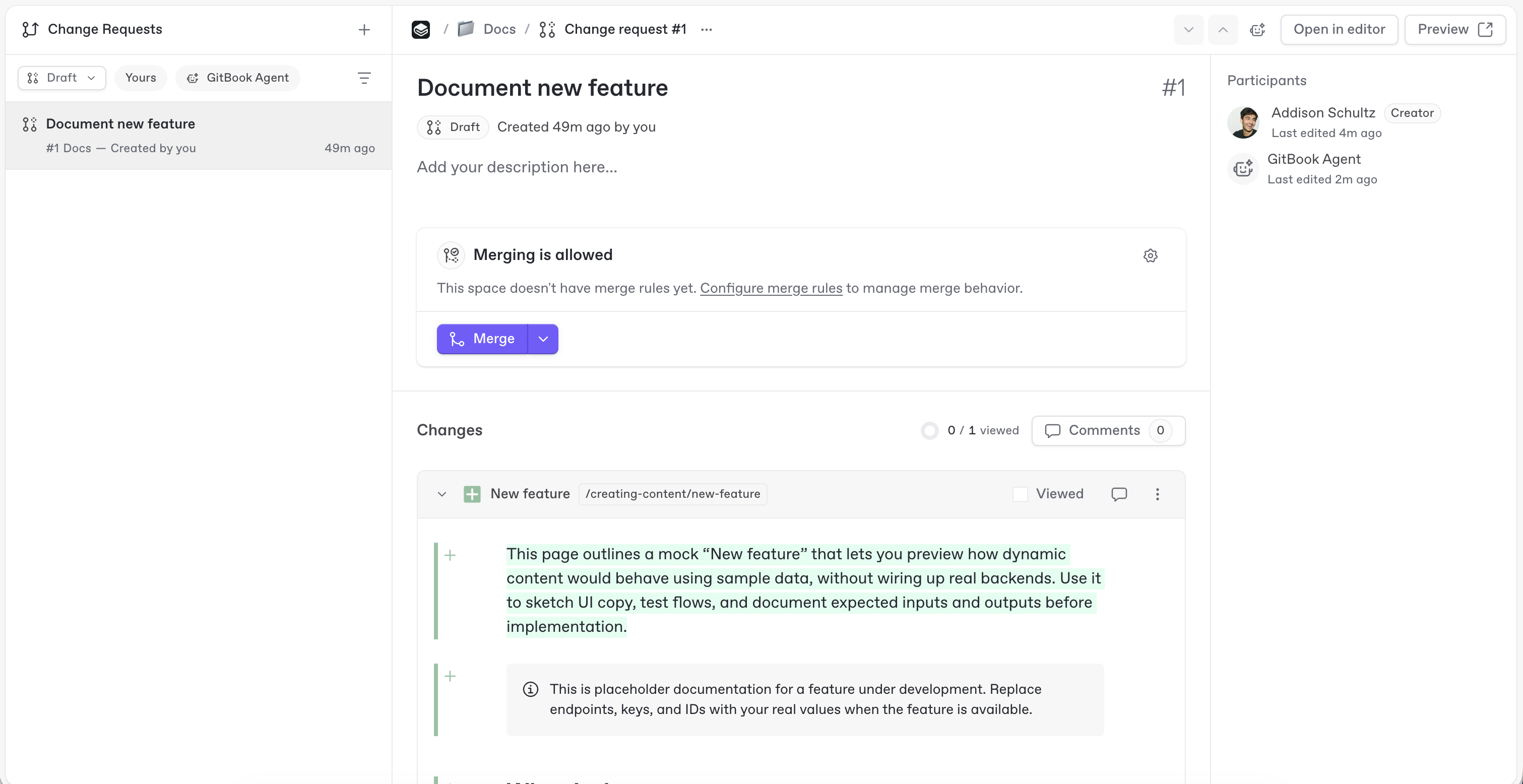This screenshot has height=784, width=1523.
Task: Check the Viewed checkbox for New feature
Action: pyautogui.click(x=1020, y=494)
